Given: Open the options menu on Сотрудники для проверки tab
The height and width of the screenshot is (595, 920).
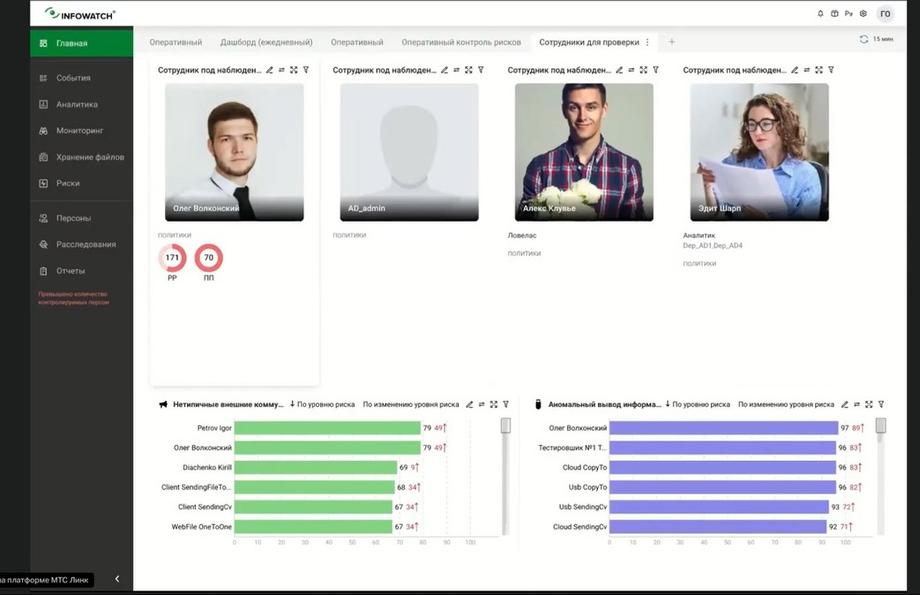Looking at the screenshot, I should click(x=647, y=42).
